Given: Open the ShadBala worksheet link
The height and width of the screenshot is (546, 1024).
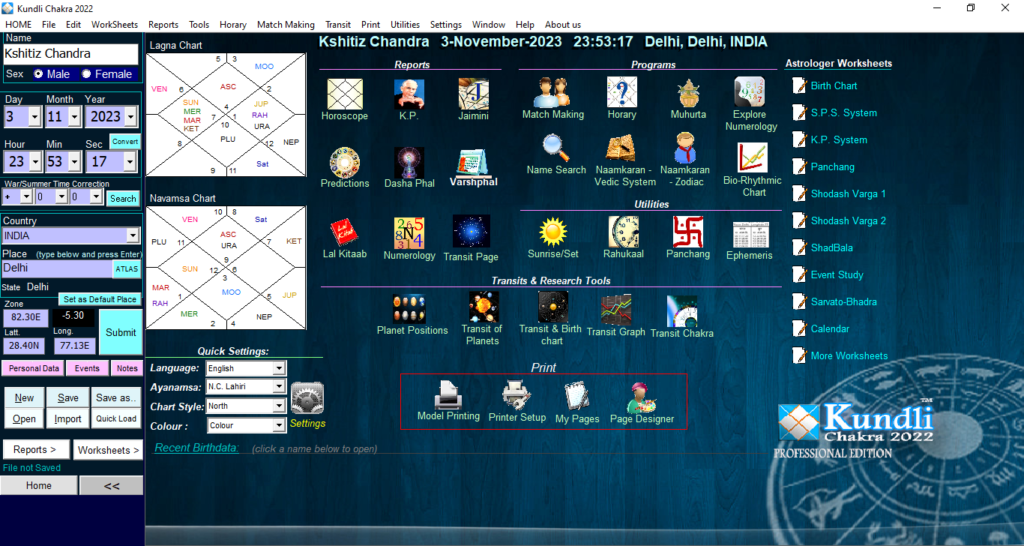Looking at the screenshot, I should [831, 248].
